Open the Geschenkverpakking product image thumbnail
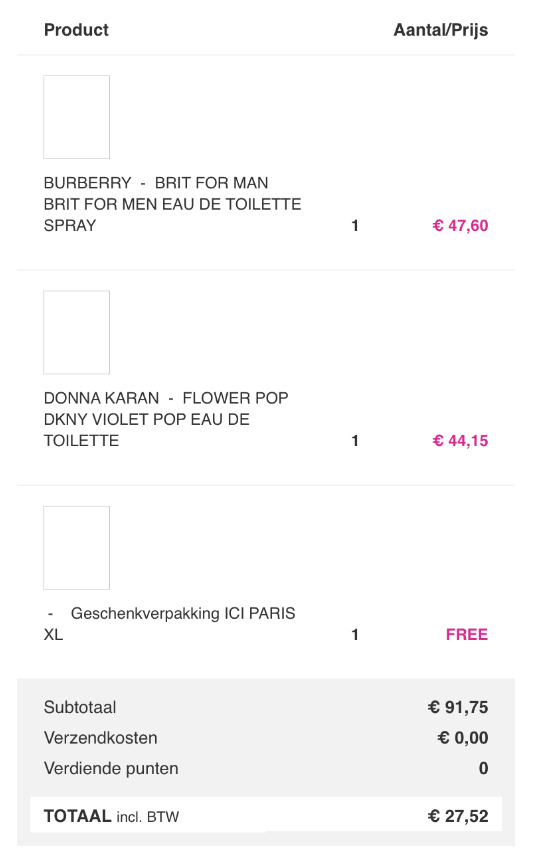Viewport: 544px width, 853px height. [x=77, y=548]
